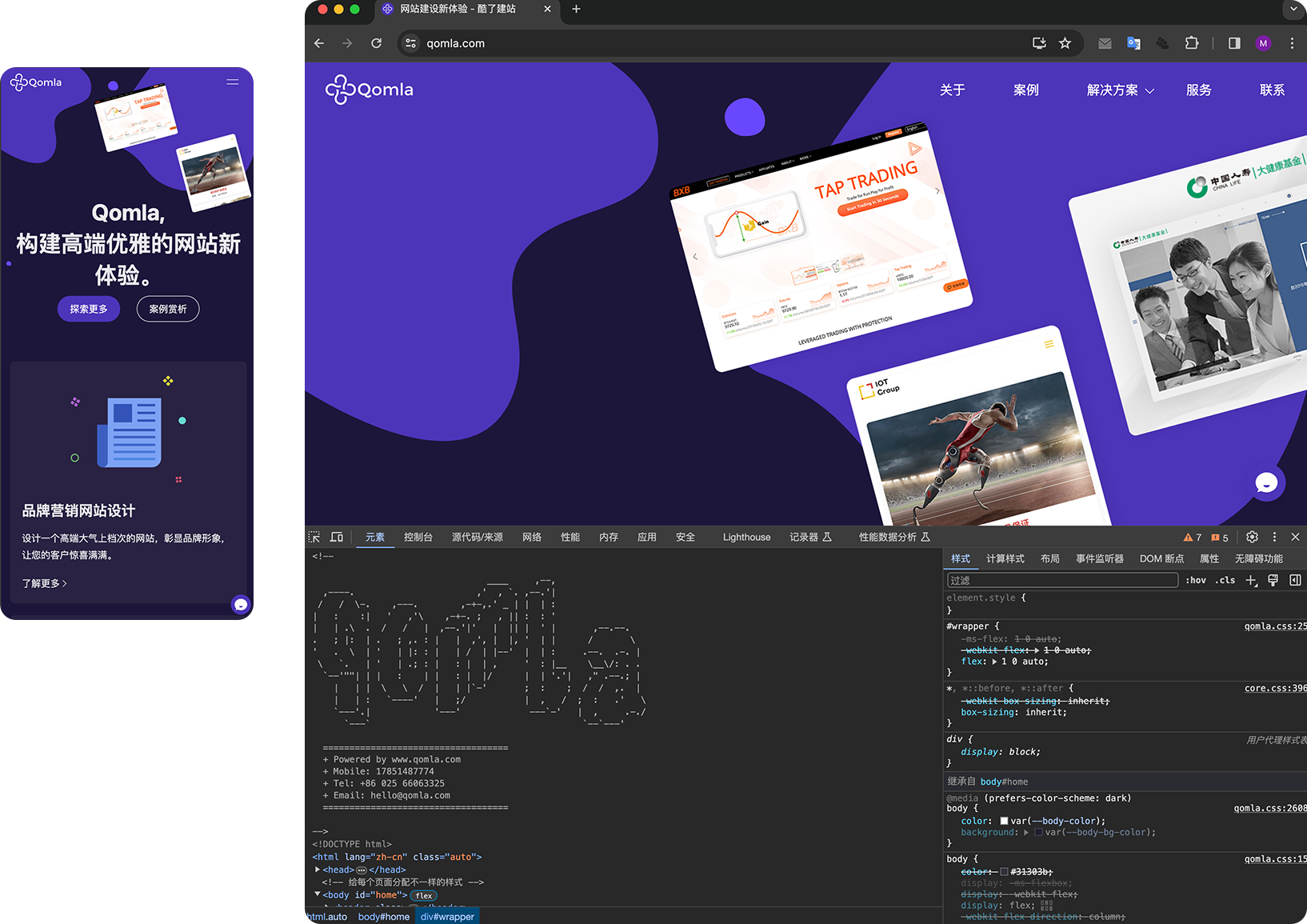
Task: Bookmark this page with the star icon
Action: 1065,43
